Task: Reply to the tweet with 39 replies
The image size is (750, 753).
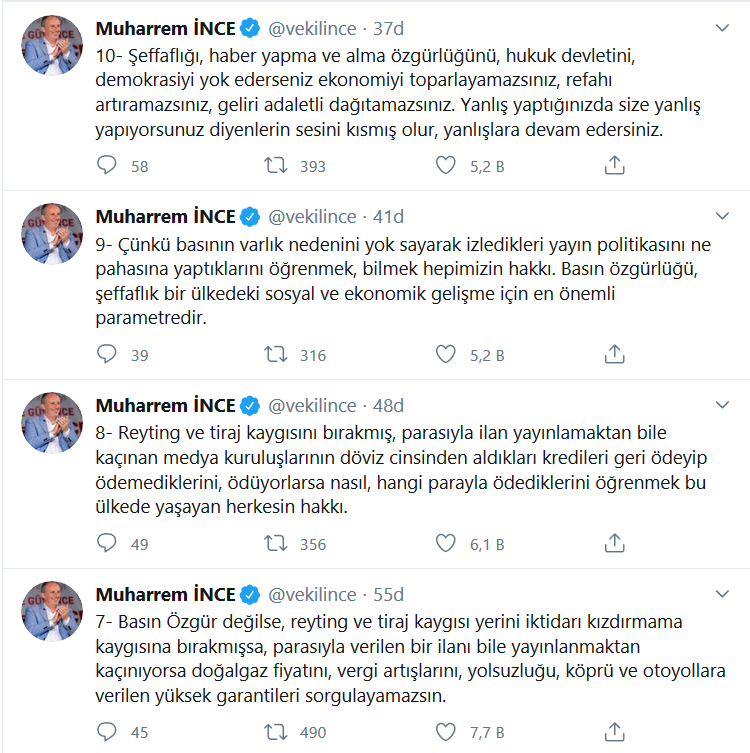Action: (x=107, y=354)
